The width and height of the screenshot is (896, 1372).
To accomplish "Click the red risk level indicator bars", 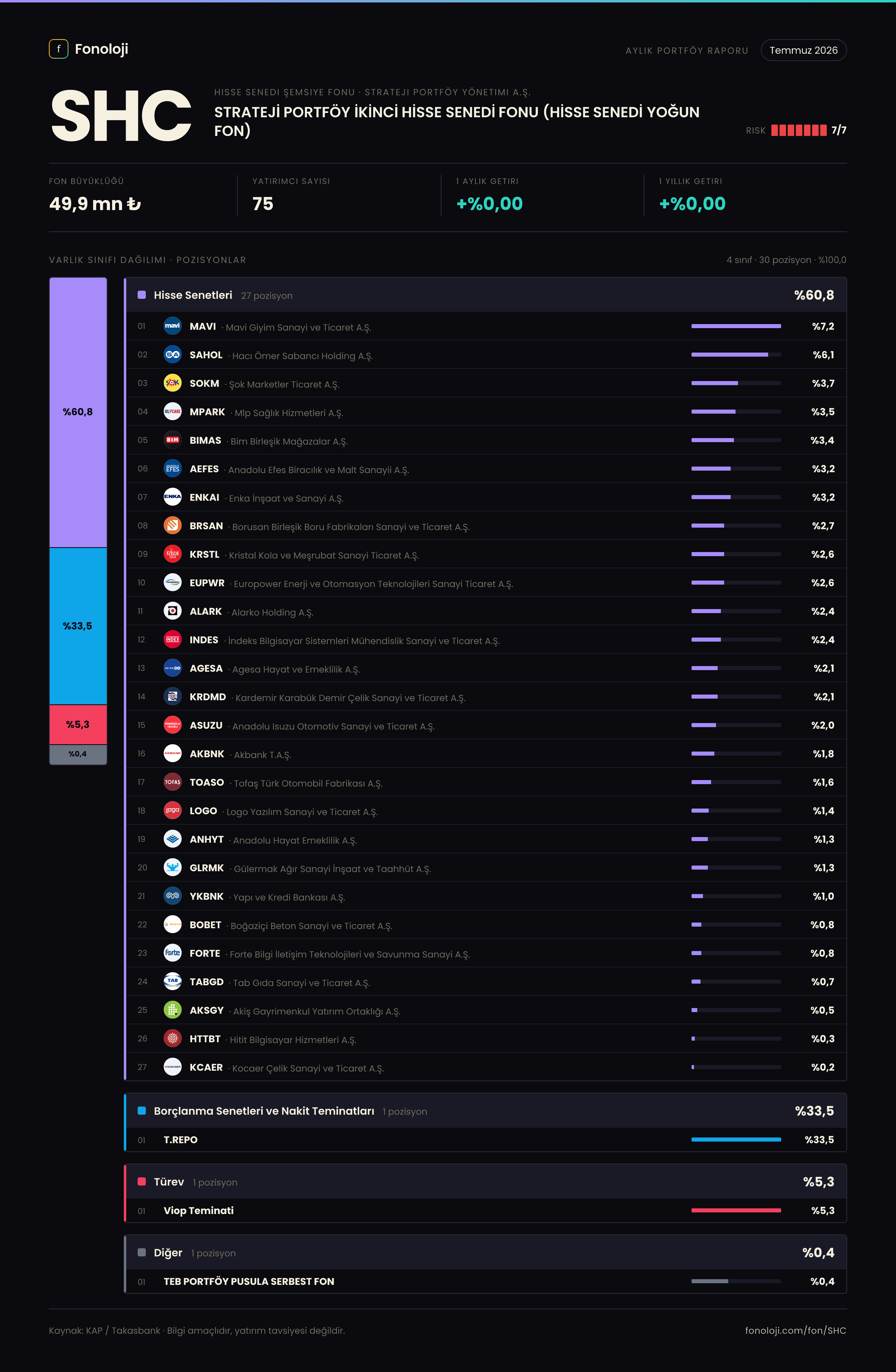I will [799, 130].
